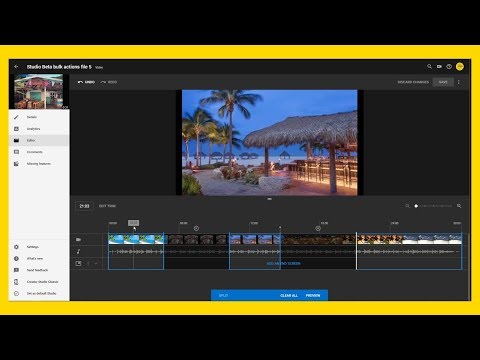Click Creator Studio Classic in the sidebar
The width and height of the screenshot is (480, 360).
point(39,282)
